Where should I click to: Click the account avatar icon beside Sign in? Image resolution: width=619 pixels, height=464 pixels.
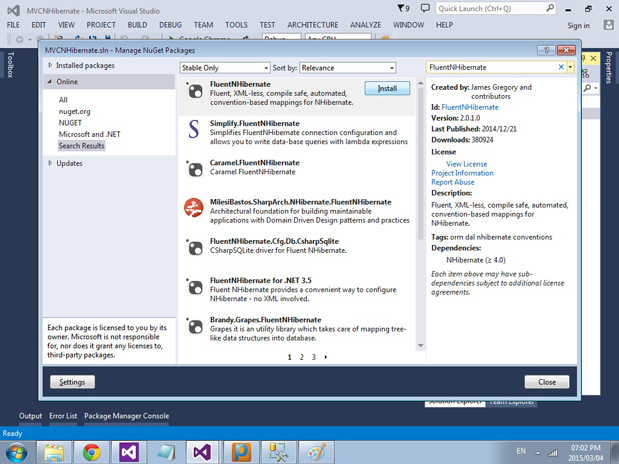click(608, 25)
